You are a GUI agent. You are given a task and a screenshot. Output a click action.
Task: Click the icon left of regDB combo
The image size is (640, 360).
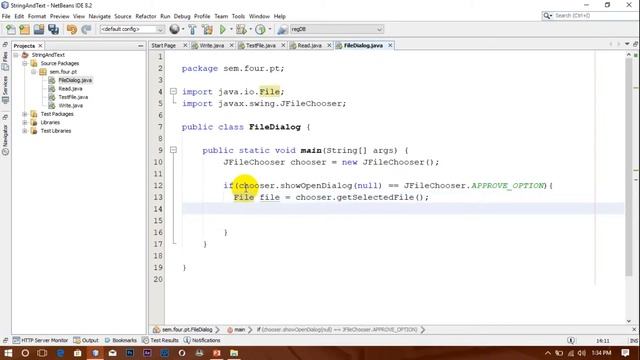pyautogui.click(x=282, y=29)
